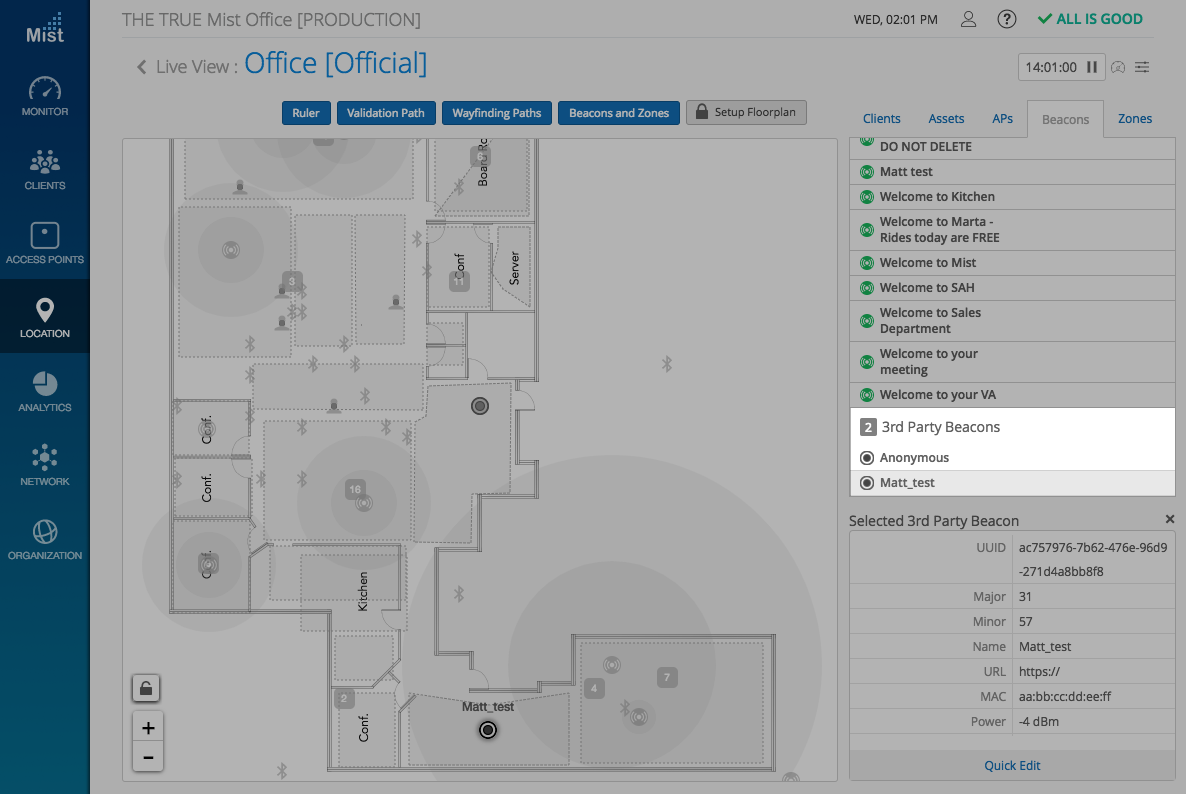Switch to the Assets tab
This screenshot has width=1186, height=794.
[x=945, y=119]
